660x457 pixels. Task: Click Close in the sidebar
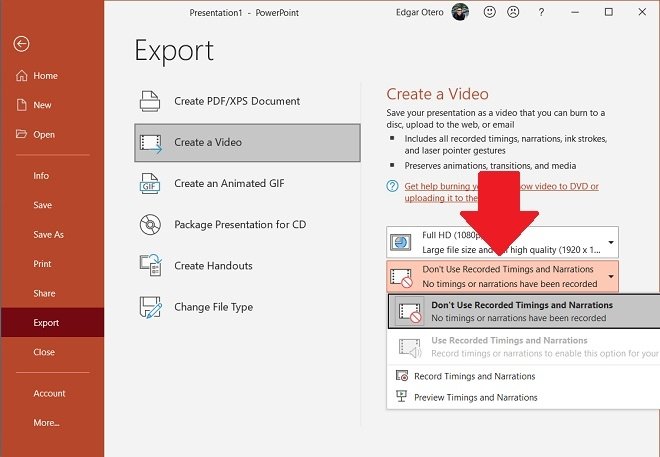coord(44,352)
